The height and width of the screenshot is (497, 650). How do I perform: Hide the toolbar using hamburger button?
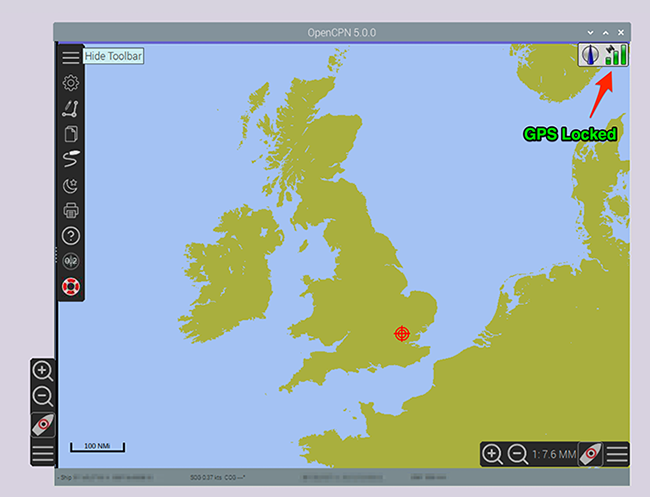70,56
